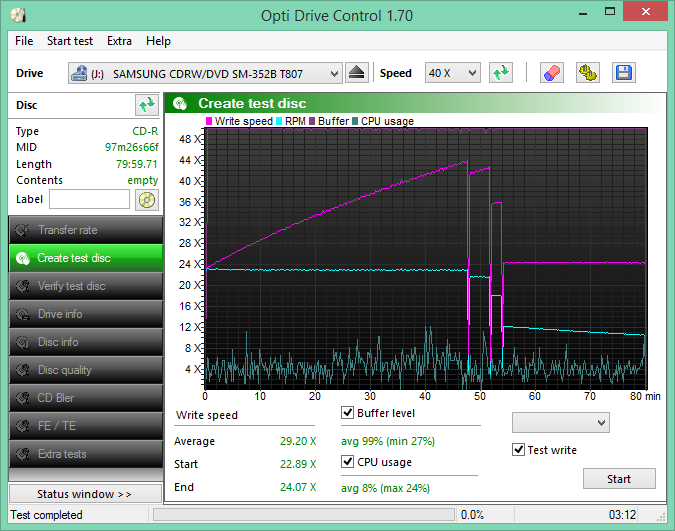Open the Extra menu
The image size is (675, 531).
(119, 41)
